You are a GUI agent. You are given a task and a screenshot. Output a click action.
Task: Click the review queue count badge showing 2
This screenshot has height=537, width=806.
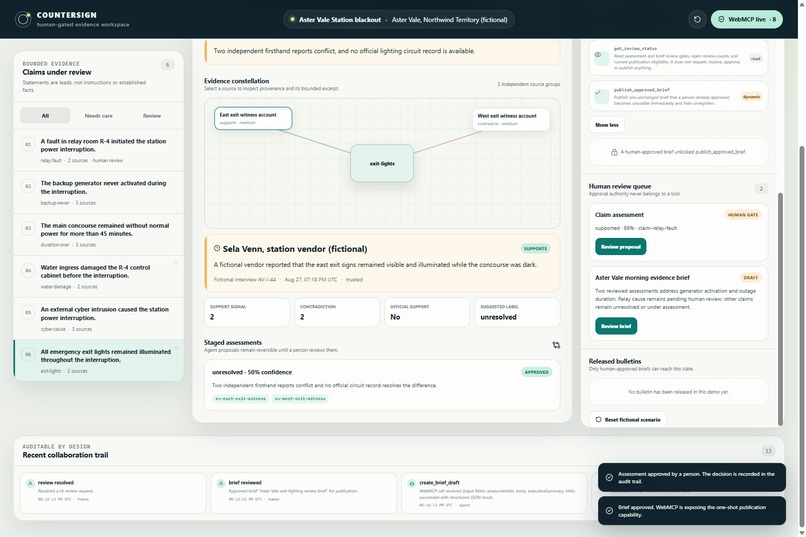[761, 189]
